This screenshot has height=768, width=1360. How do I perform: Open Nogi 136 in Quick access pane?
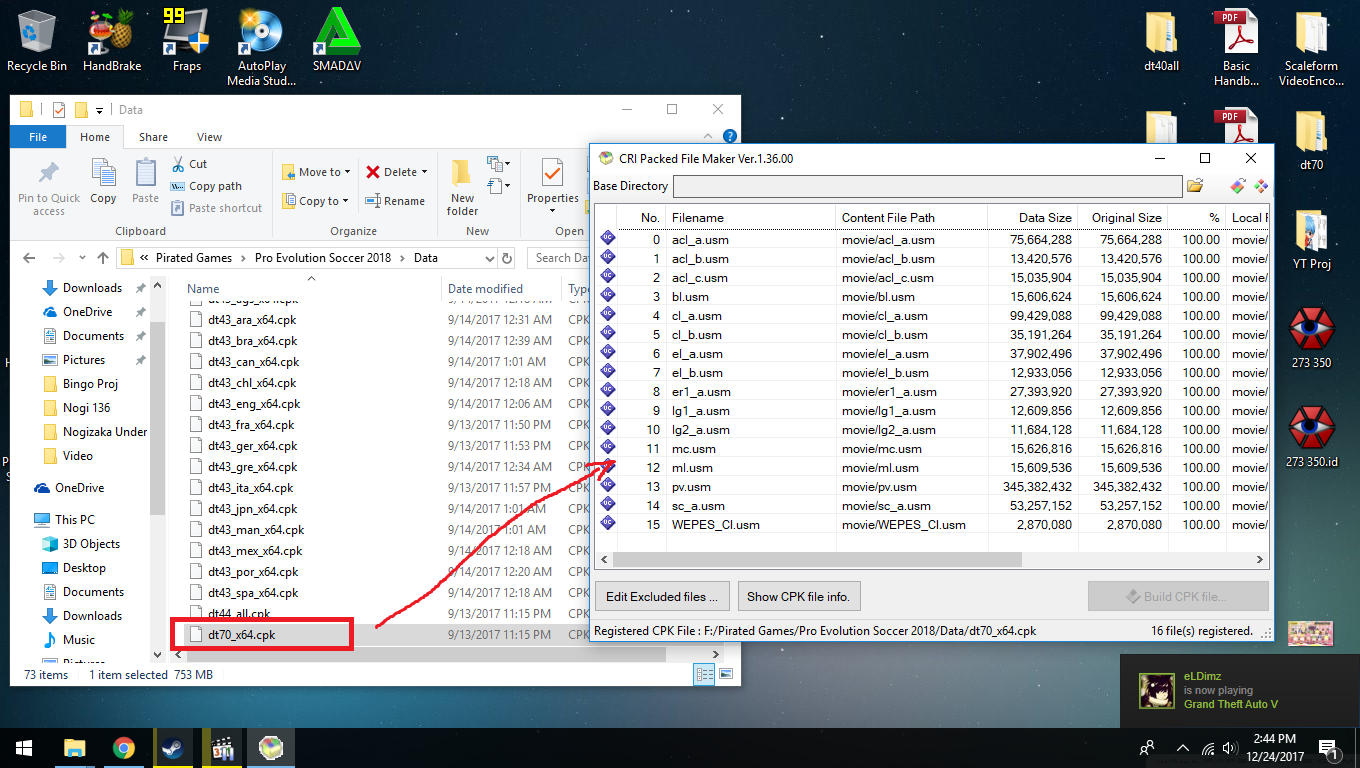click(86, 408)
